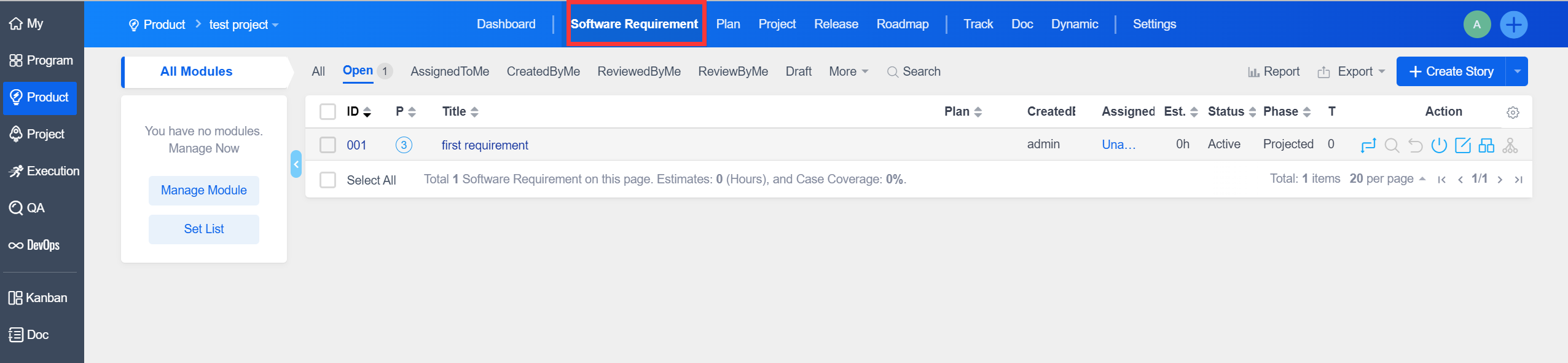Screen dimensions: 1568x363
Task: Click the Edit (pencil) action icon for story 001
Action: click(x=1463, y=146)
